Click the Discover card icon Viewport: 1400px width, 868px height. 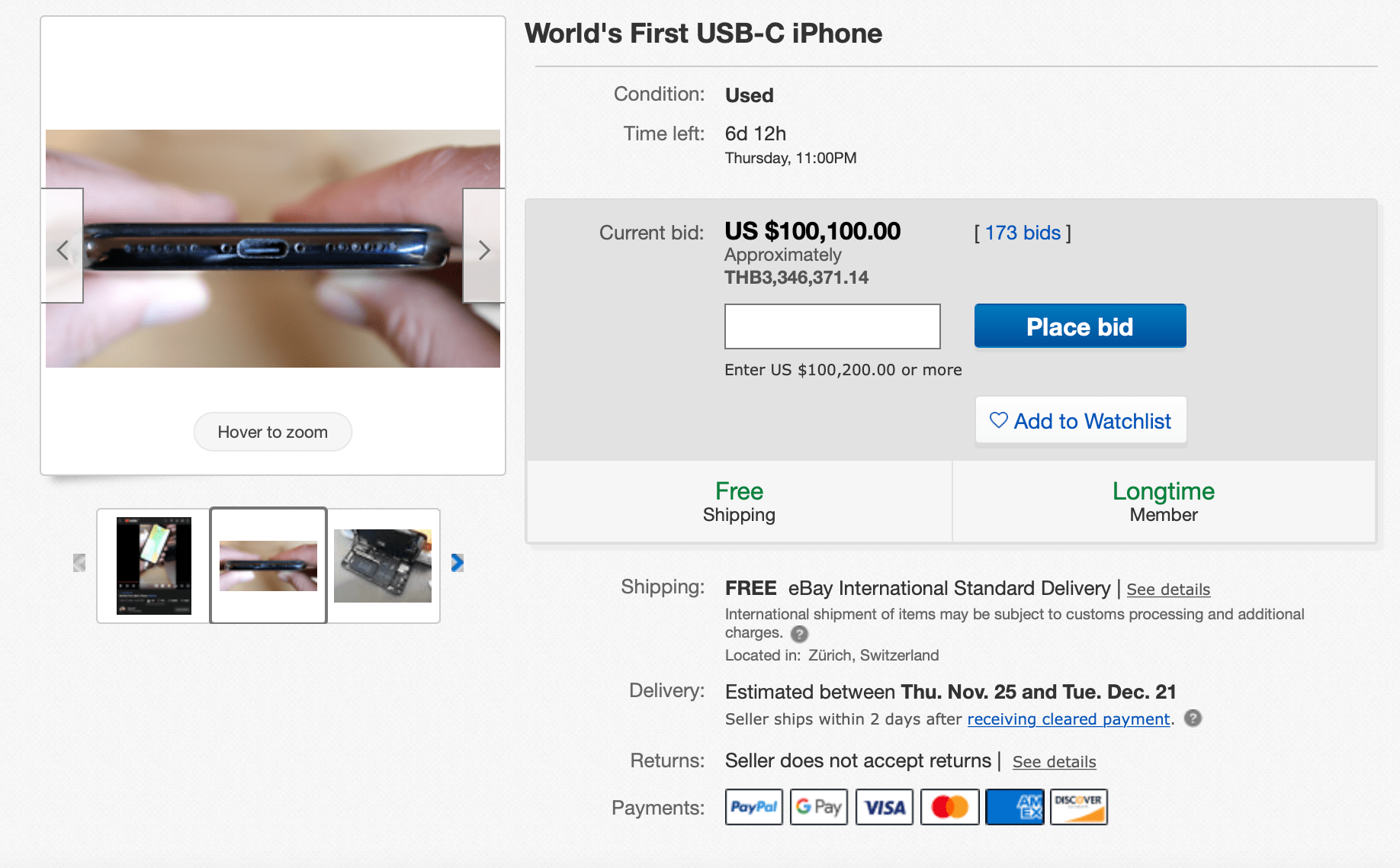pyautogui.click(x=1078, y=807)
